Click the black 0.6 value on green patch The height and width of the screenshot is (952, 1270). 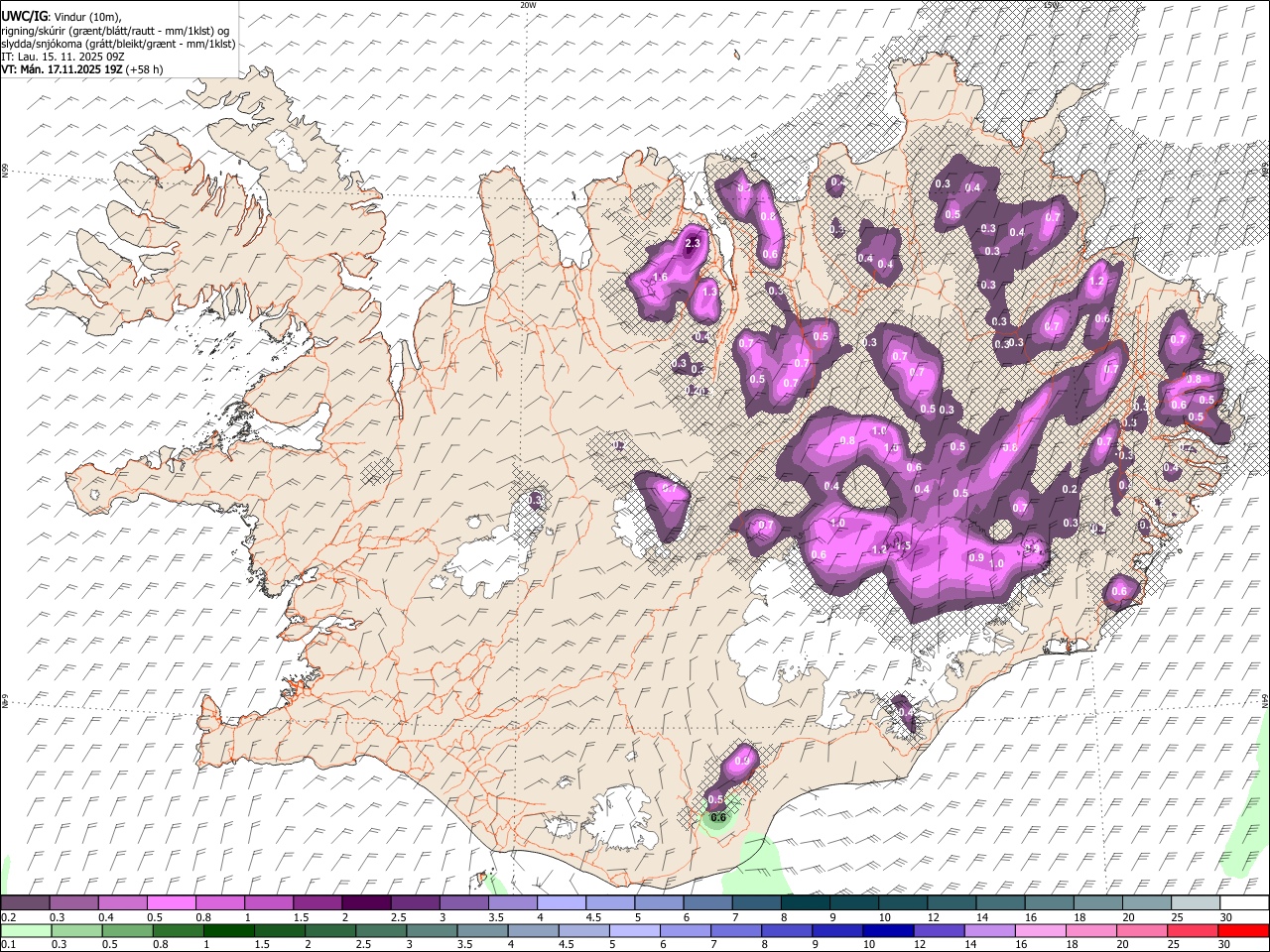(x=719, y=818)
